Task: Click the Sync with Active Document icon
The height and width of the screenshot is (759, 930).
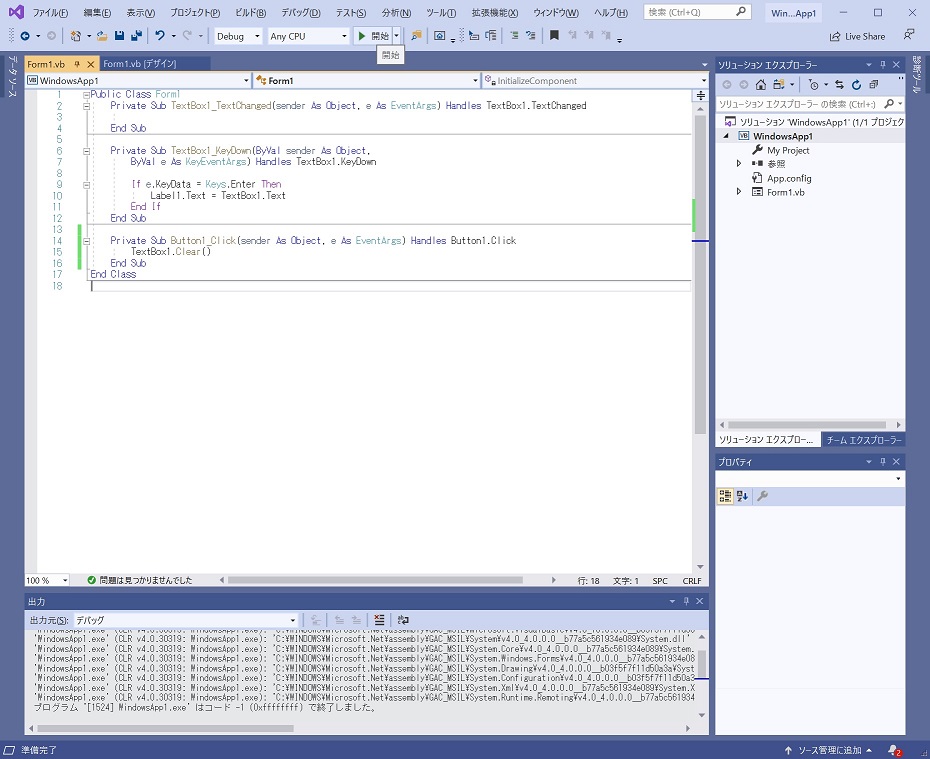Action: tap(839, 85)
